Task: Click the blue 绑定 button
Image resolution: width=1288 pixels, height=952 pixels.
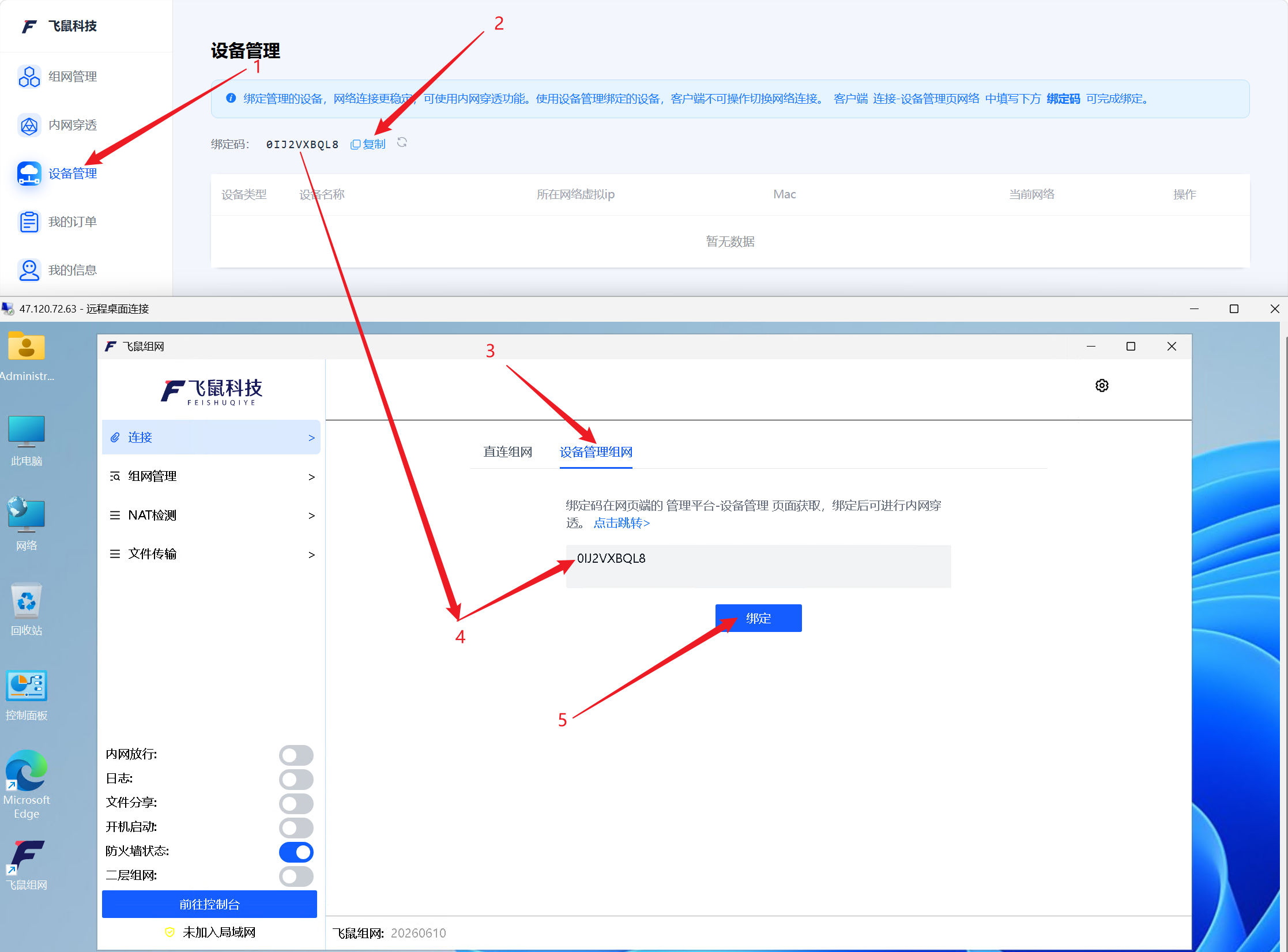Action: click(758, 618)
